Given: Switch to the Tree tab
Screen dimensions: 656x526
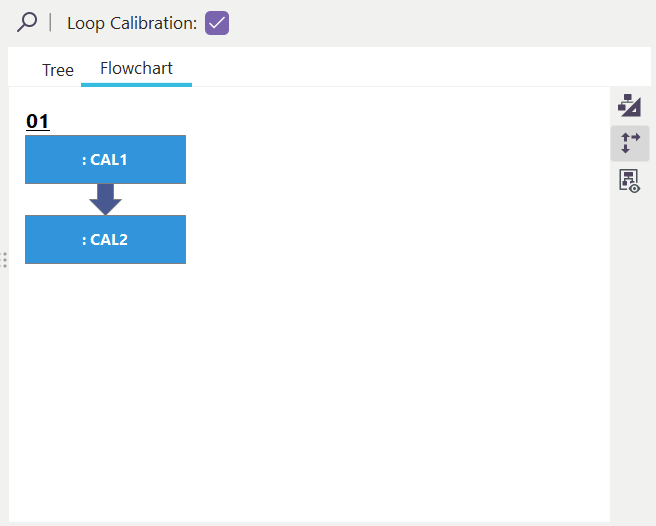Looking at the screenshot, I should [58, 70].
